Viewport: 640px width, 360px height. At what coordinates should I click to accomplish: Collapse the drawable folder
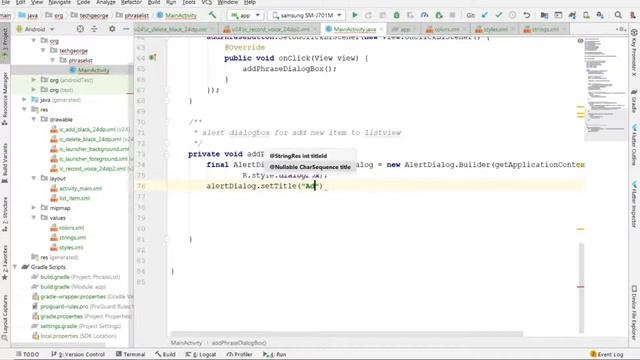(34, 119)
